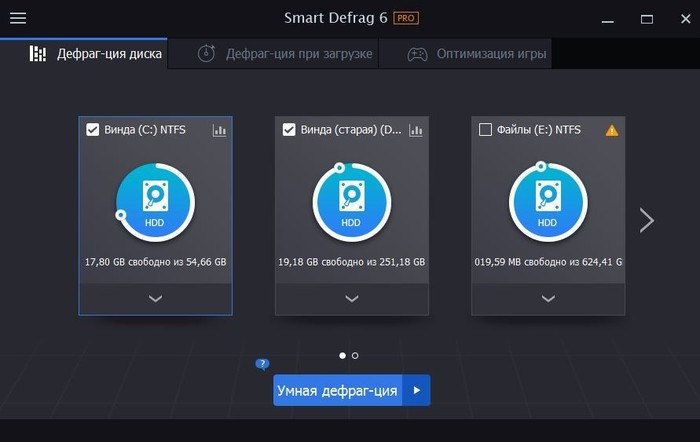Check the Файлы (E:) NTFS checkbox

point(485,129)
